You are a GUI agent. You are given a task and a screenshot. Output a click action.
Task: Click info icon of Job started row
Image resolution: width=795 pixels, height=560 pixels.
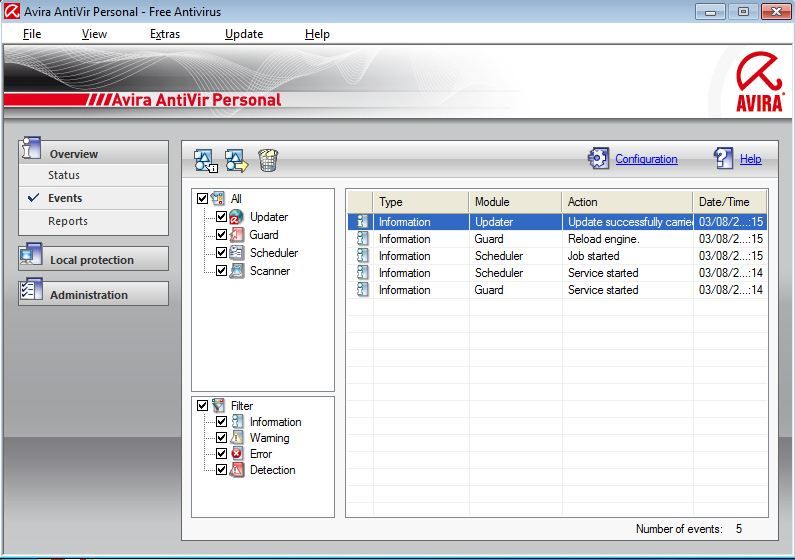point(362,256)
